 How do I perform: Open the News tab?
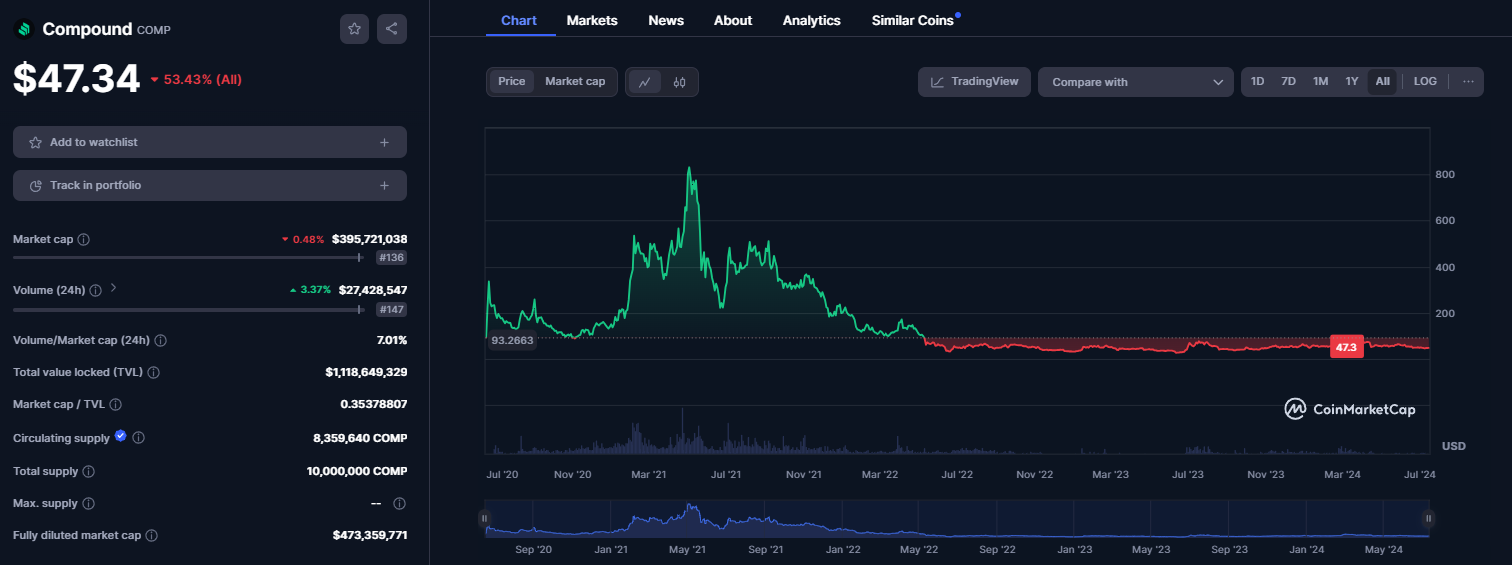tap(666, 20)
